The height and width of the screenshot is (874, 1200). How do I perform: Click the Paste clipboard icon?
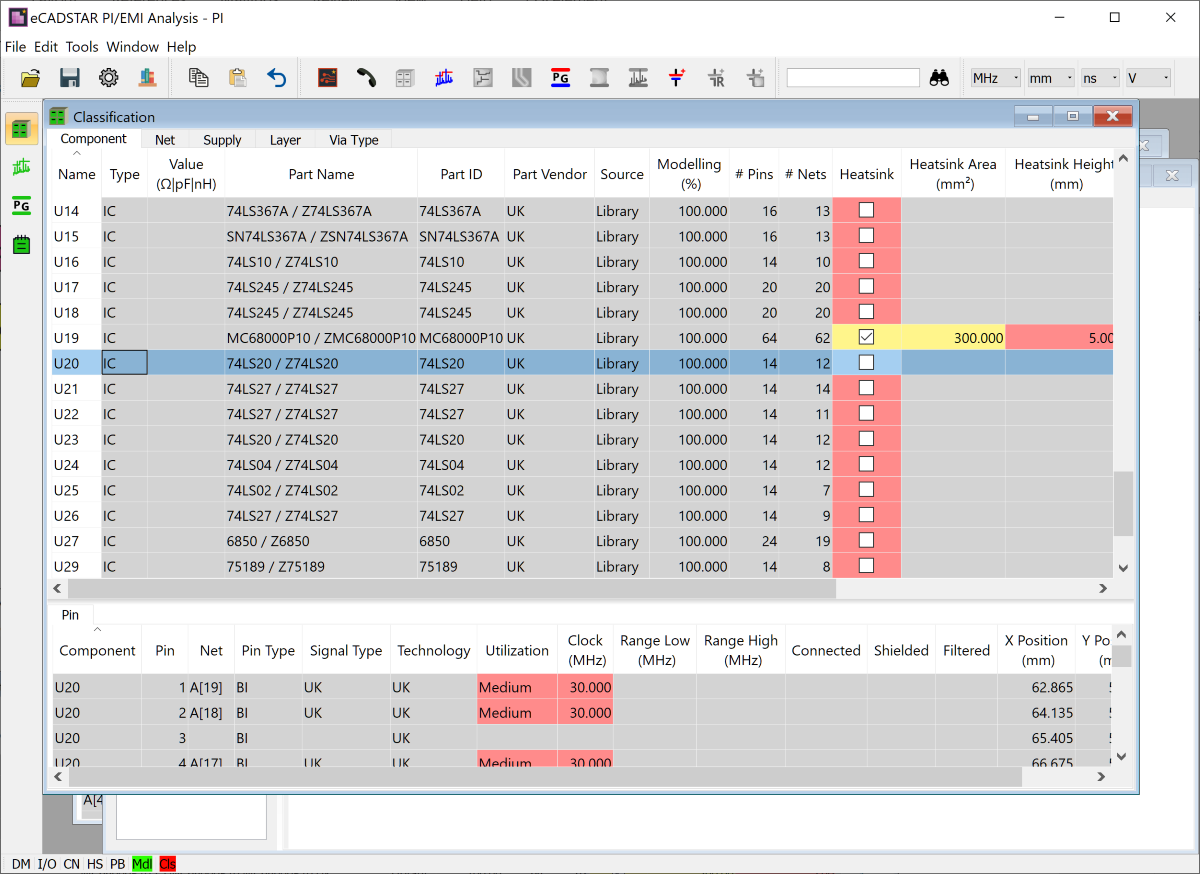pos(238,78)
